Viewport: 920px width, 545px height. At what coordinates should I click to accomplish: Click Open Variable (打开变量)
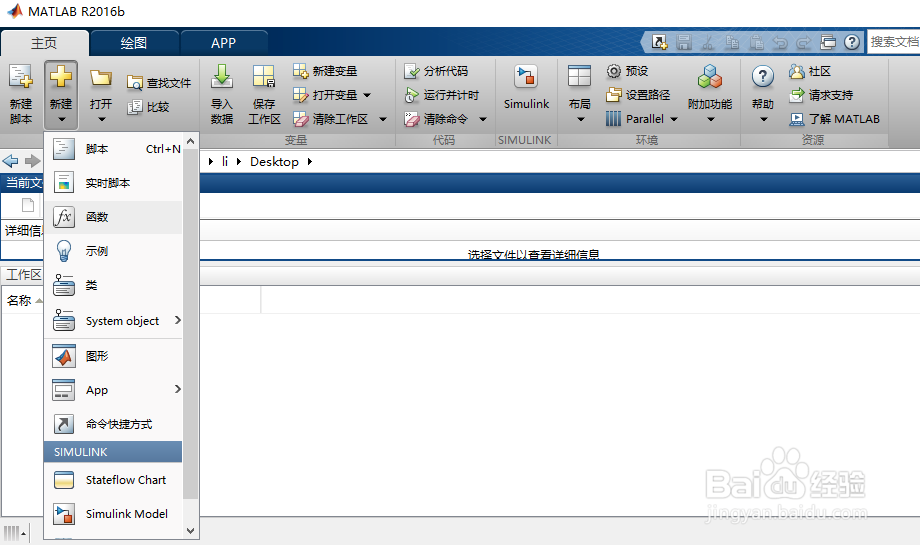click(x=325, y=94)
